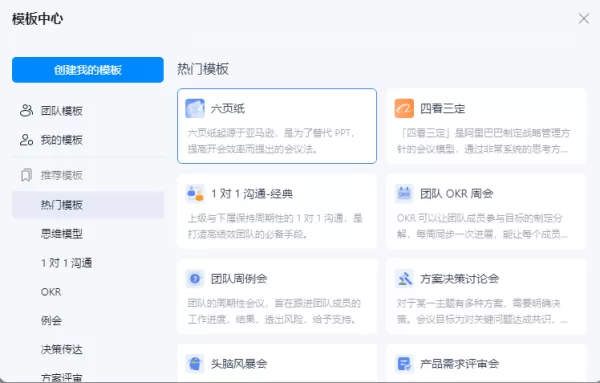
Task: Open 产品需求评审会 template title
Action: 459,363
